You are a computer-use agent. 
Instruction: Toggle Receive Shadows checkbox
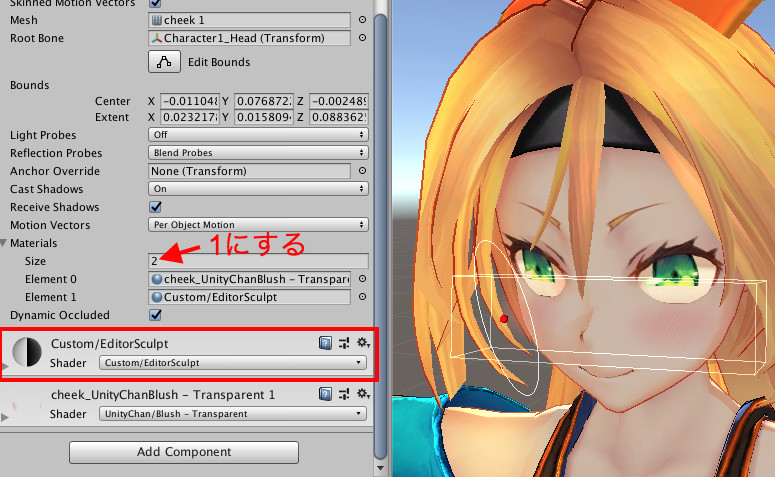coord(155,207)
